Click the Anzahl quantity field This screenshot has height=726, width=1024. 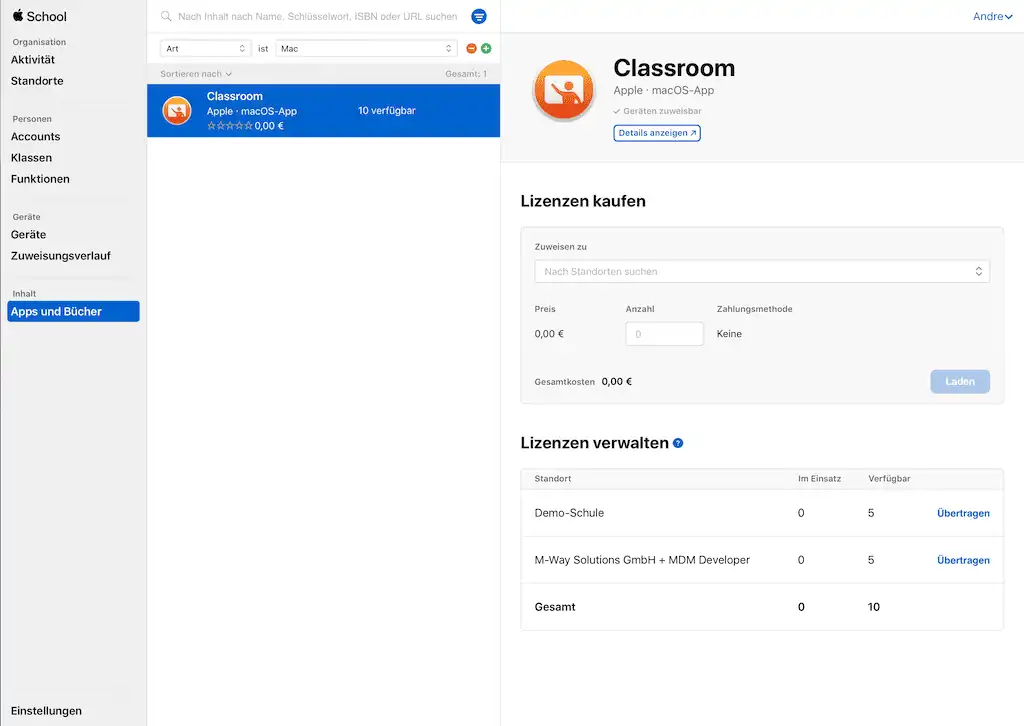pyautogui.click(x=664, y=334)
